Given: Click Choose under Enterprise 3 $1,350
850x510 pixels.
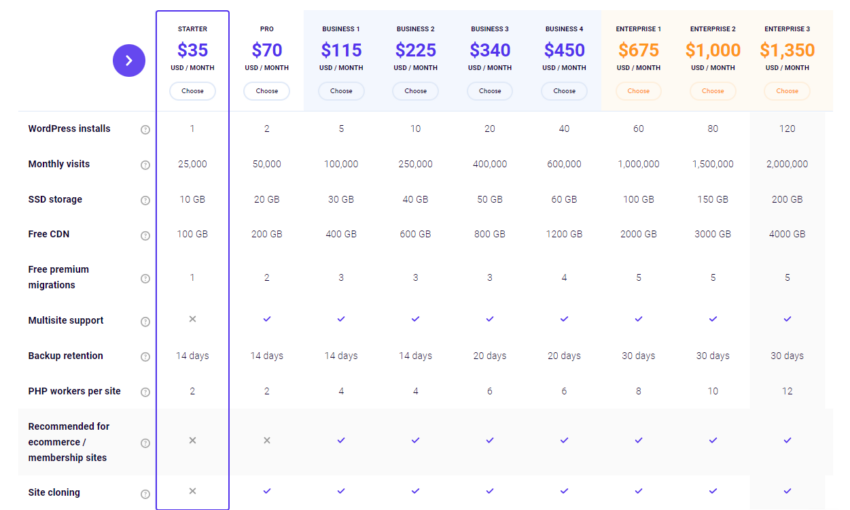Looking at the screenshot, I should point(787,91).
